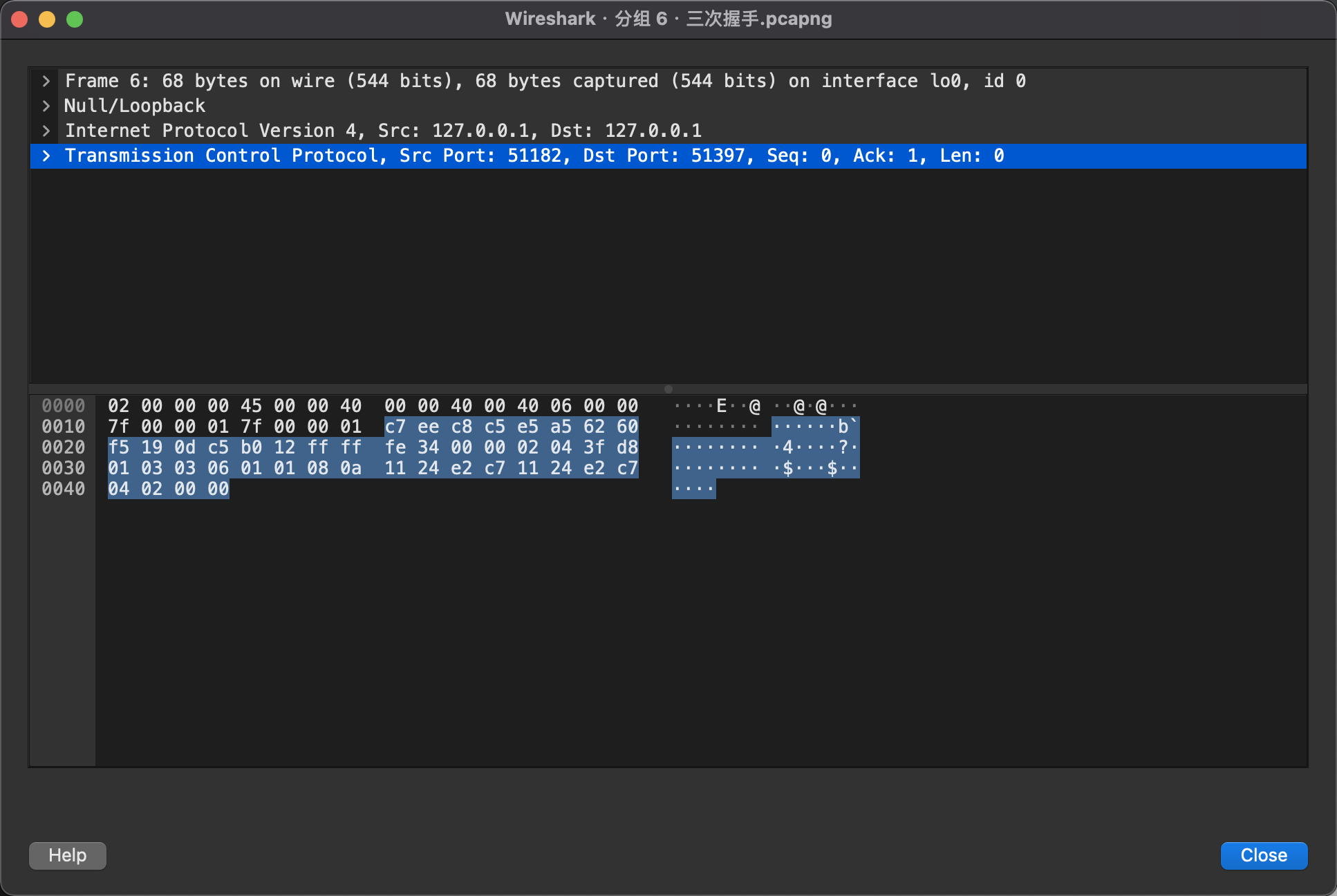Select the Null/Loopback protocol line
The width and height of the screenshot is (1337, 896).
[135, 106]
